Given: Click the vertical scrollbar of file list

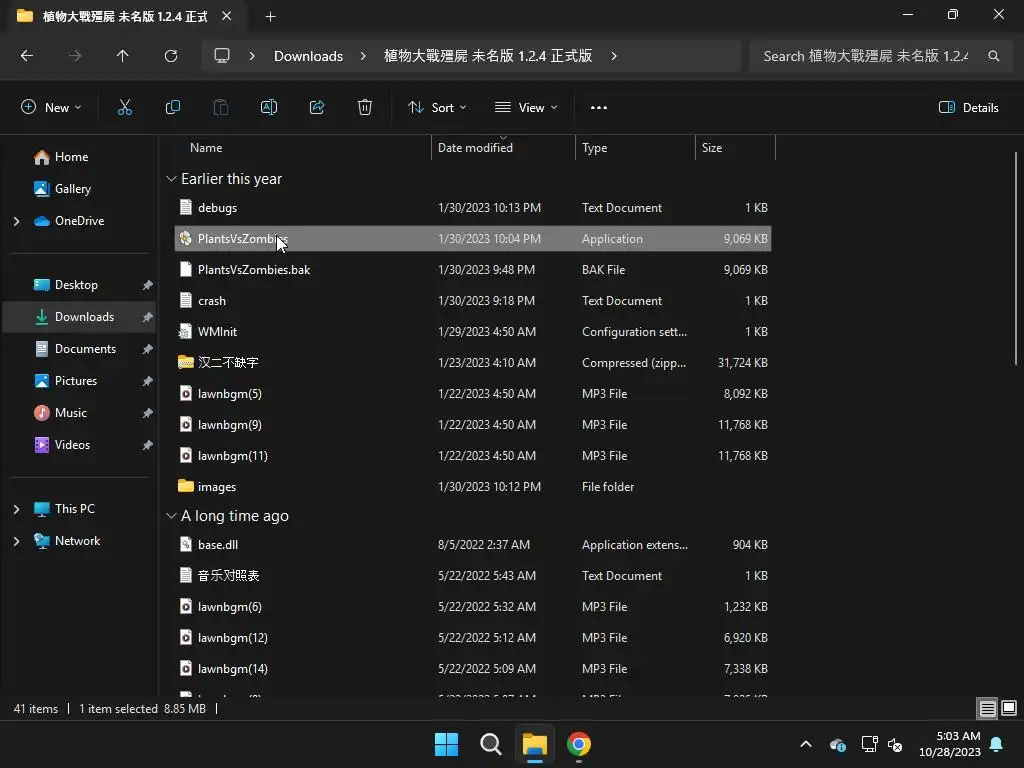Looking at the screenshot, I should (1016, 258).
